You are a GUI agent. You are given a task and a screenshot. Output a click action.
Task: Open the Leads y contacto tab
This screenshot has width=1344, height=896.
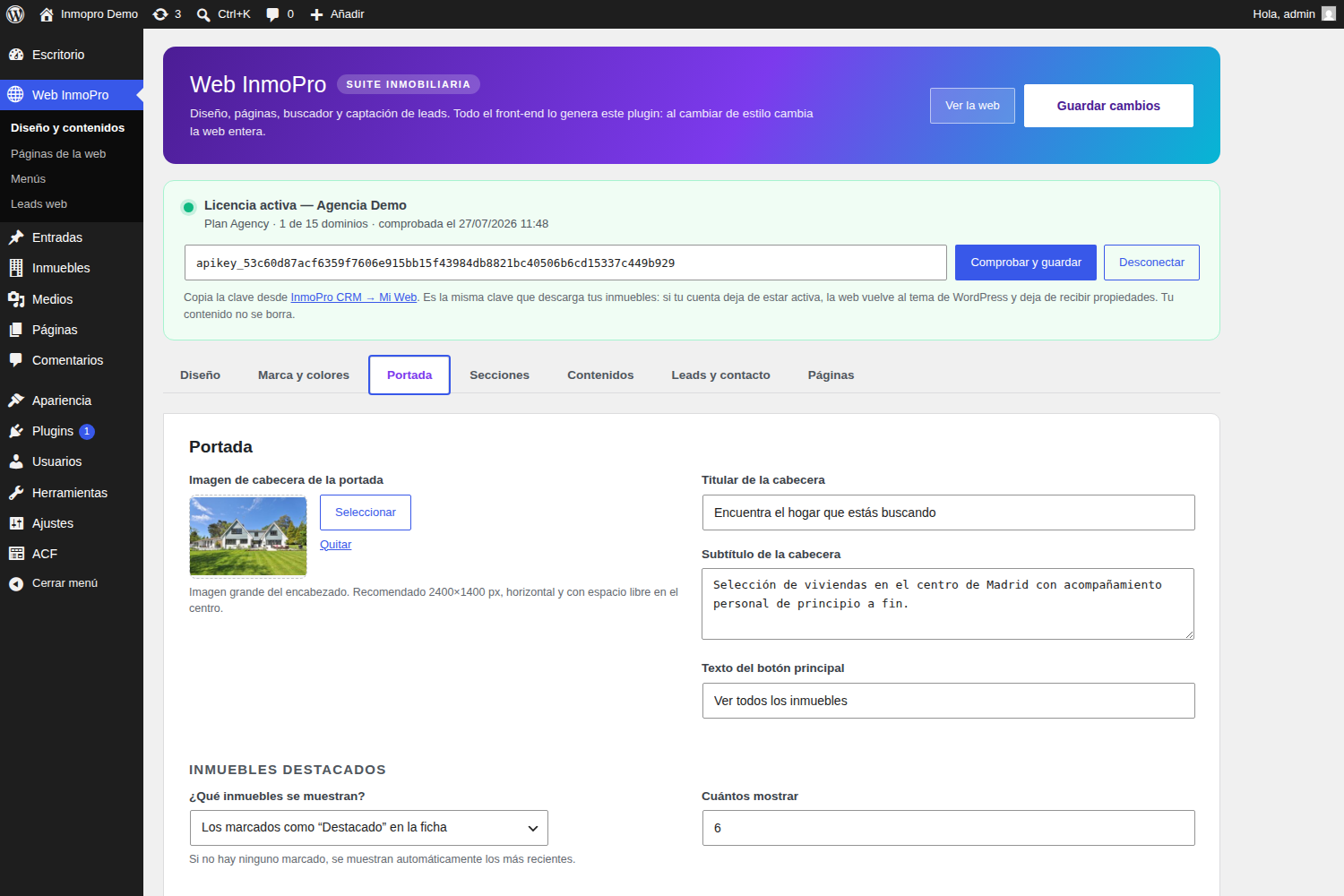point(720,375)
